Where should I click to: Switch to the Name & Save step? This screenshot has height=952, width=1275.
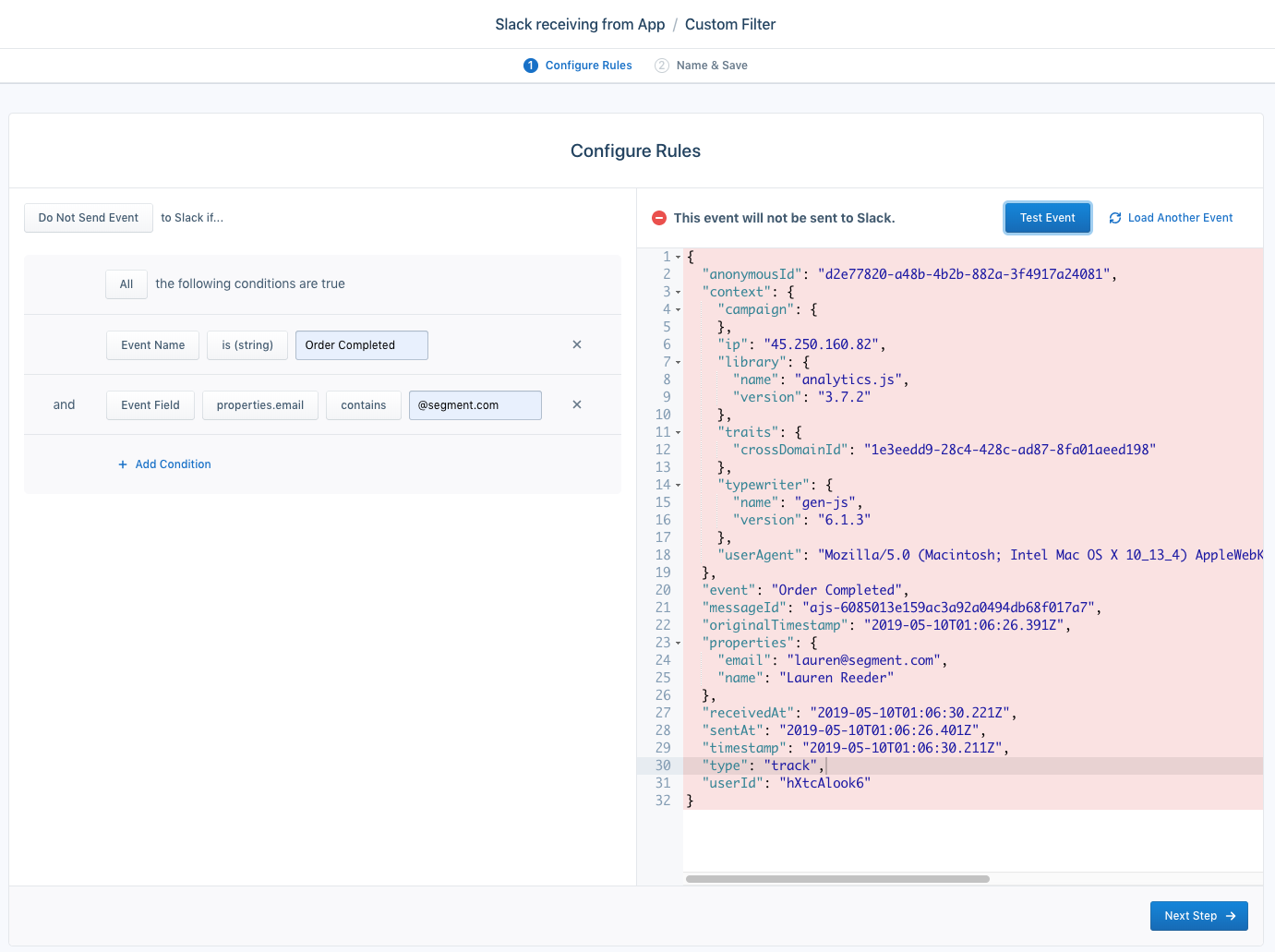pos(712,65)
